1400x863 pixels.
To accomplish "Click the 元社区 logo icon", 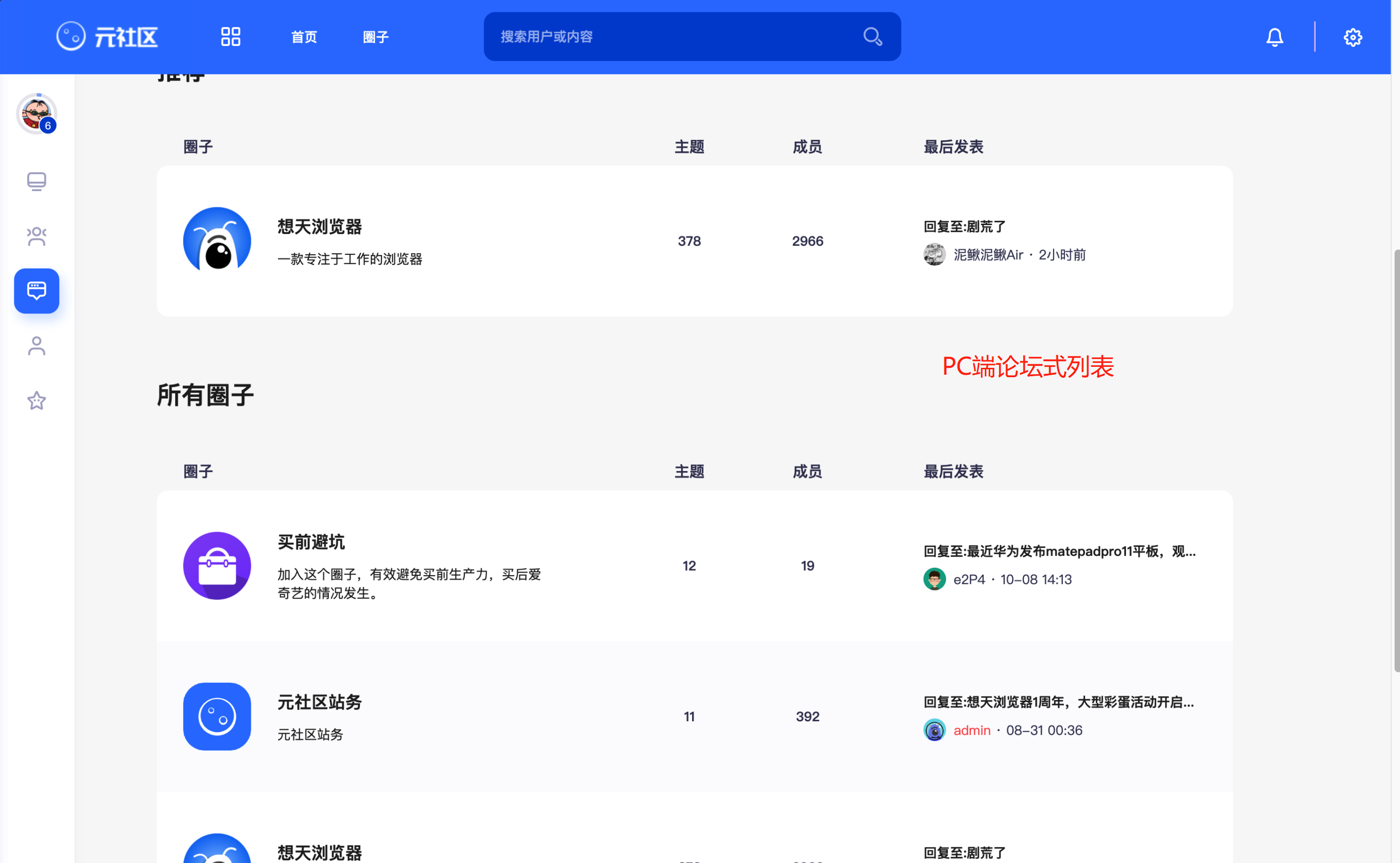I will (x=71, y=37).
